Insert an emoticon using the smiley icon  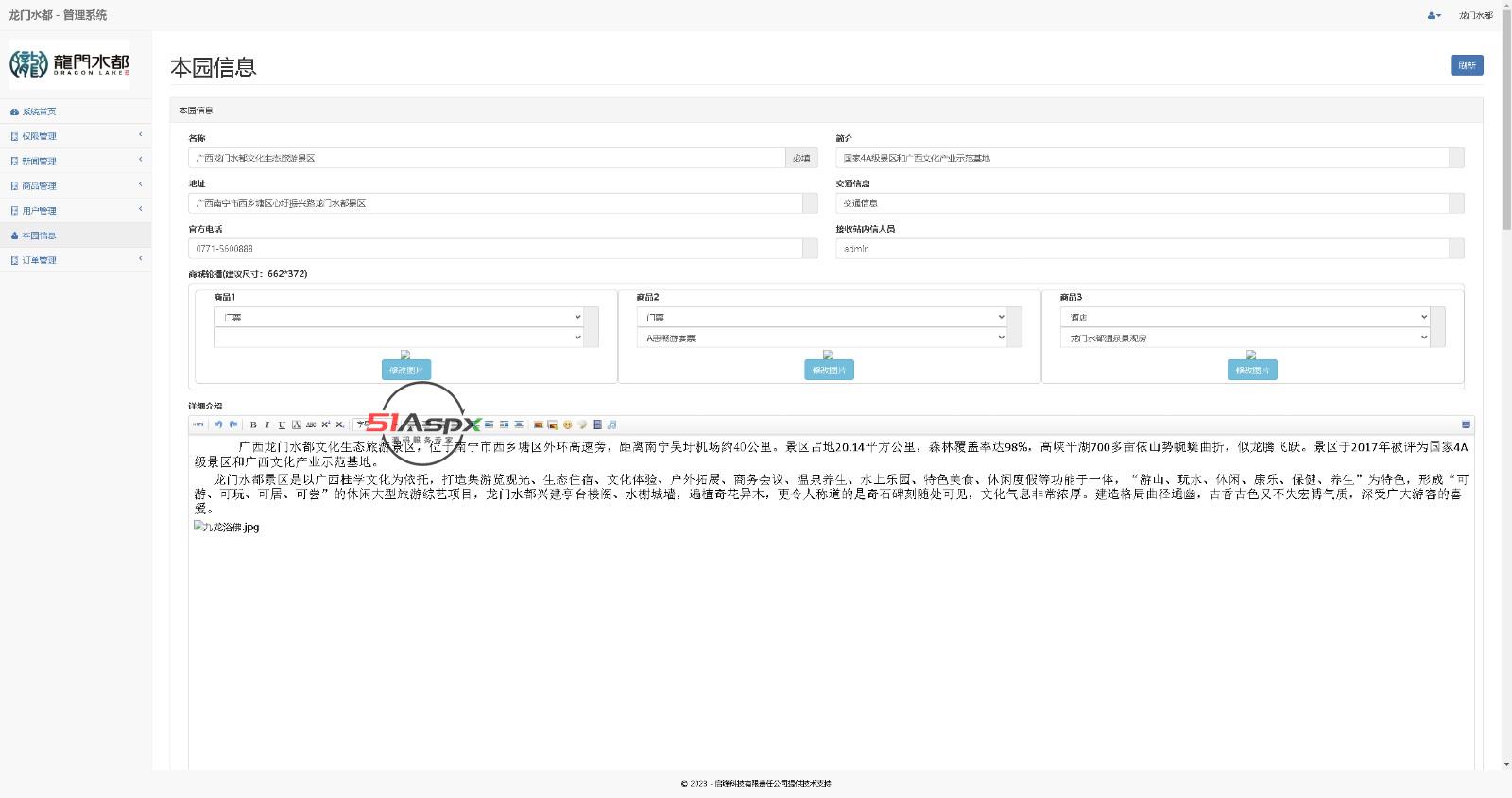click(568, 425)
